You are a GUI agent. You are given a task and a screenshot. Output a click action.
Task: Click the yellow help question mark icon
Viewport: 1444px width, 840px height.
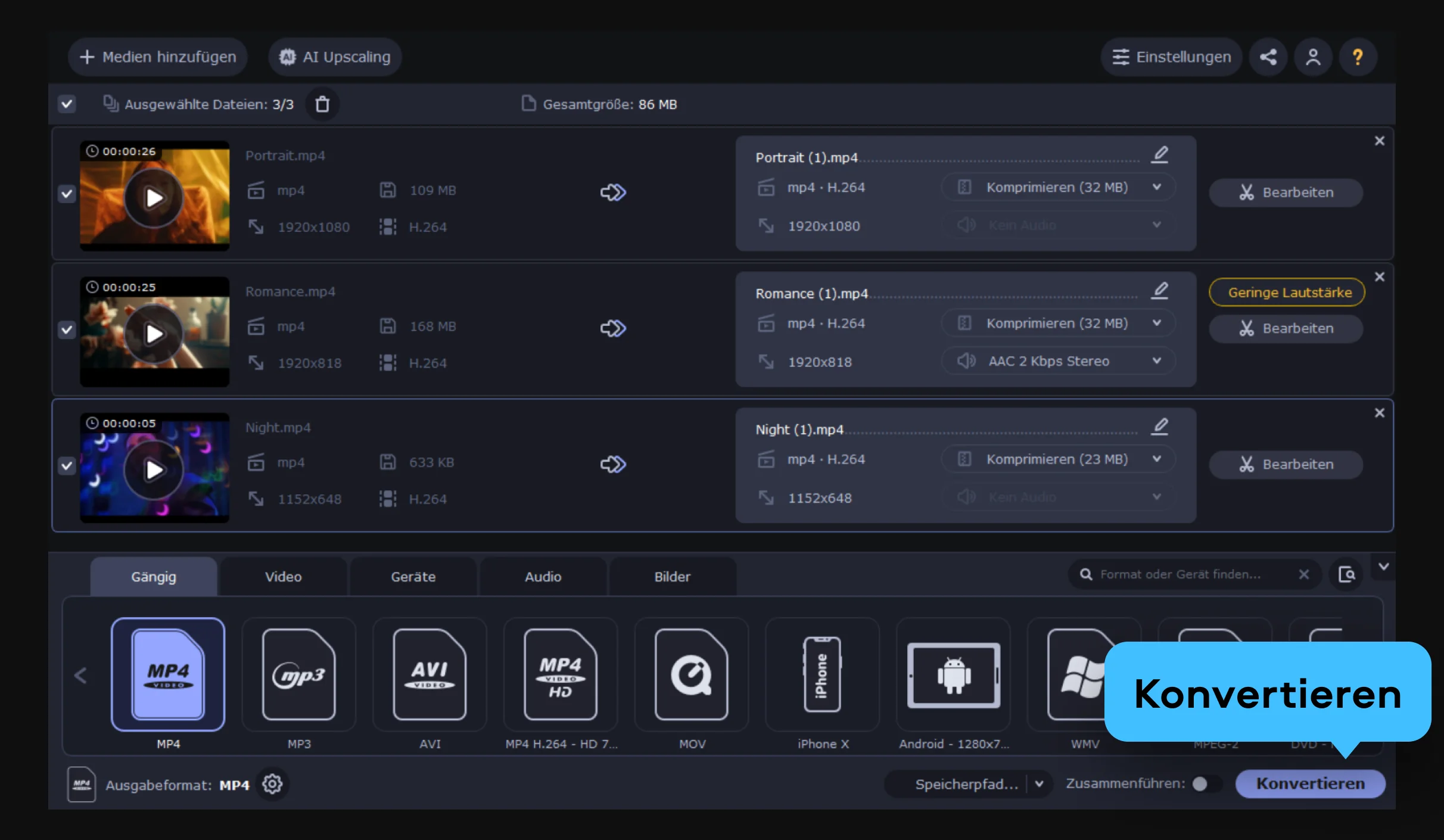[1358, 57]
